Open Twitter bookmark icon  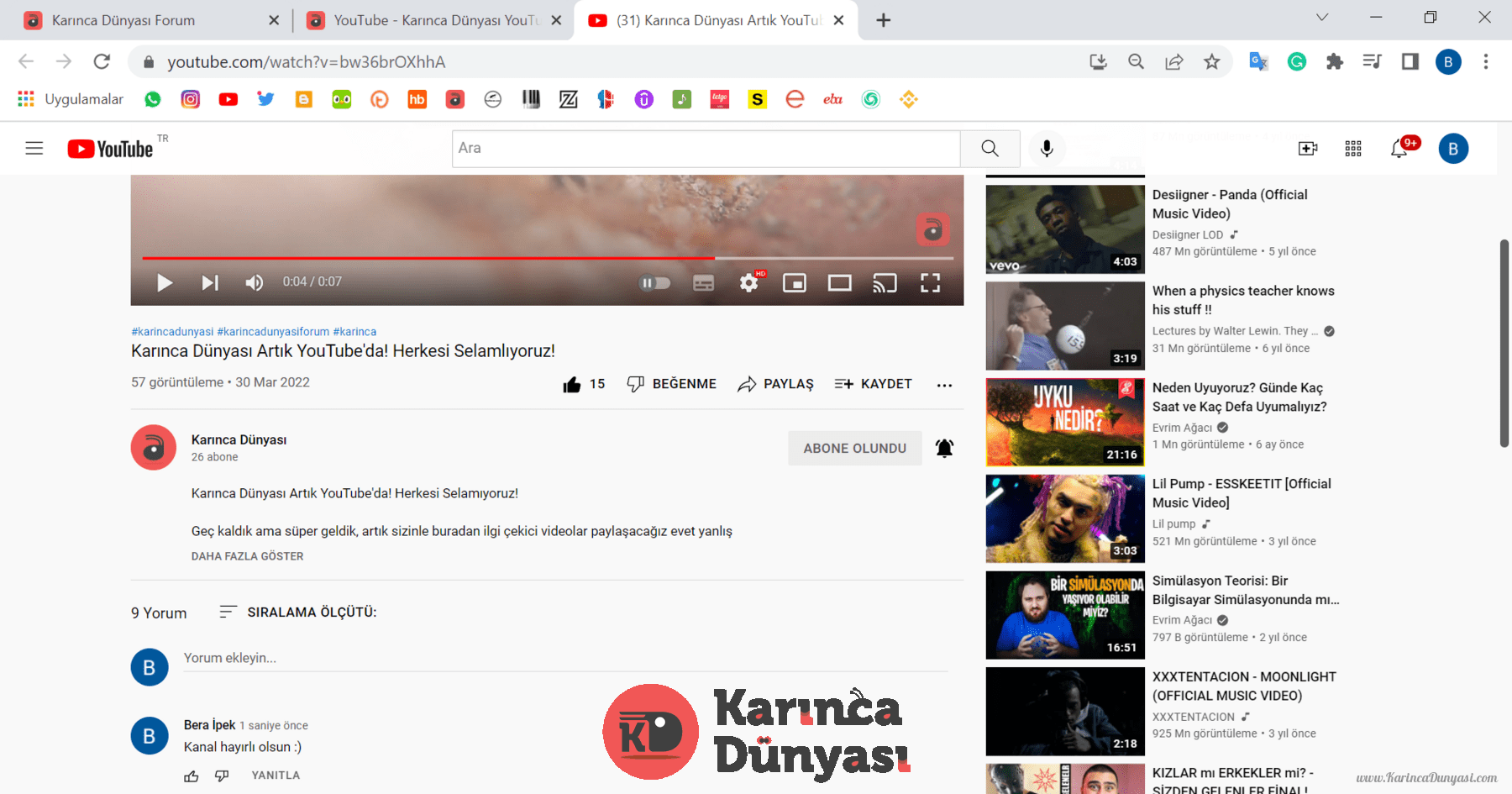[265, 99]
